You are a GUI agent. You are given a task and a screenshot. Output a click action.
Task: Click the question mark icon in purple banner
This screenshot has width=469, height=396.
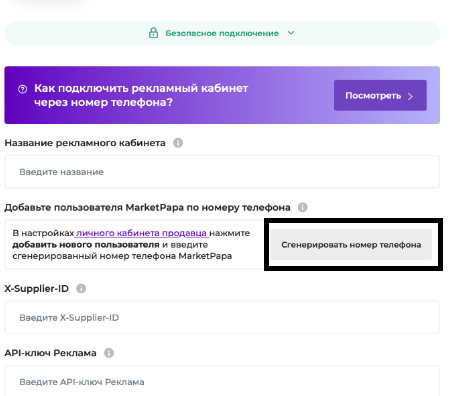tap(22, 89)
